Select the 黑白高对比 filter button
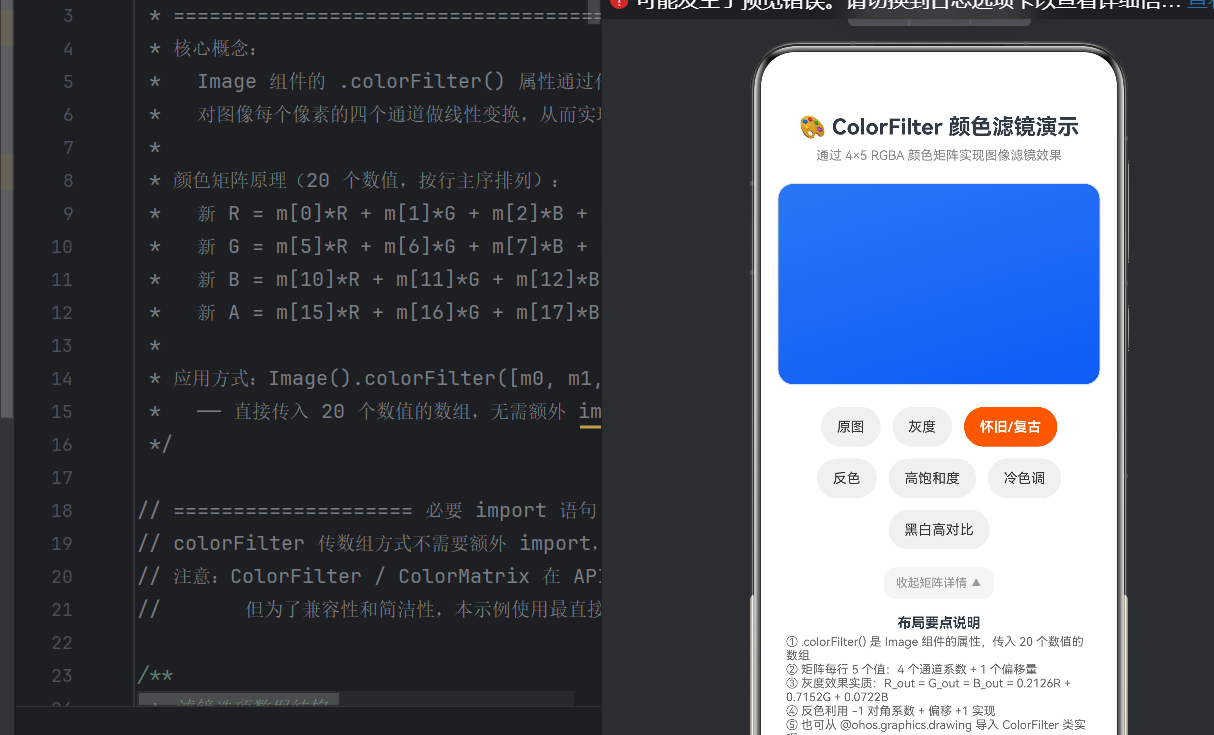Image resolution: width=1214 pixels, height=735 pixels. pyautogui.click(x=939, y=530)
